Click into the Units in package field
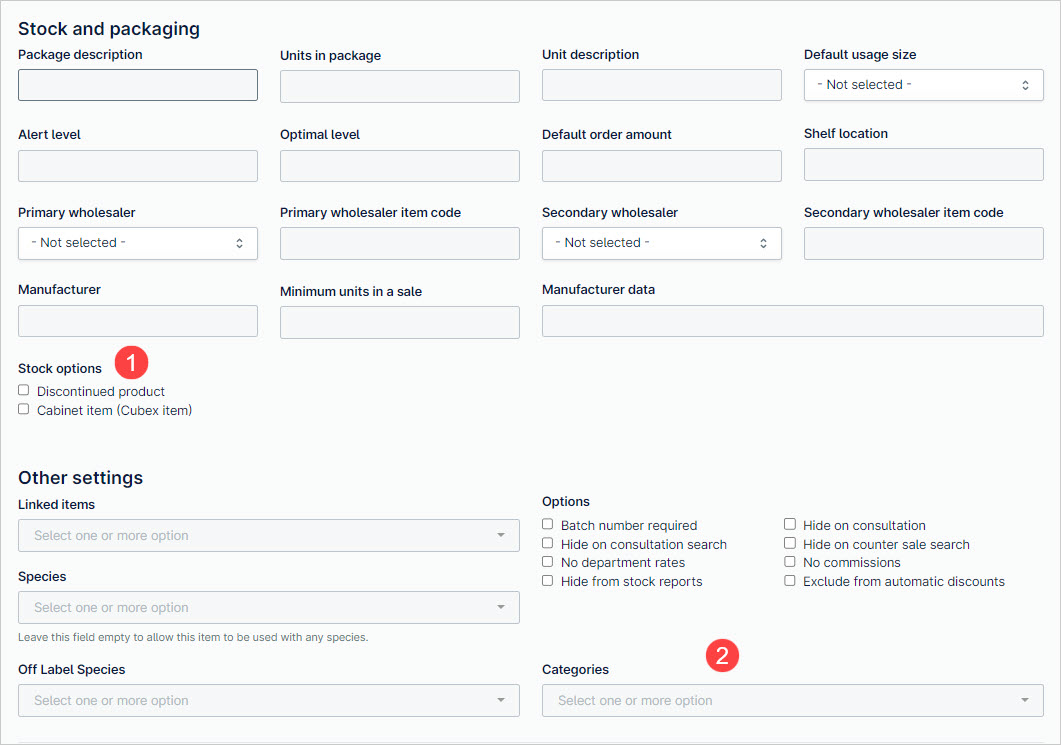Image resolution: width=1061 pixels, height=745 pixels. pos(400,87)
